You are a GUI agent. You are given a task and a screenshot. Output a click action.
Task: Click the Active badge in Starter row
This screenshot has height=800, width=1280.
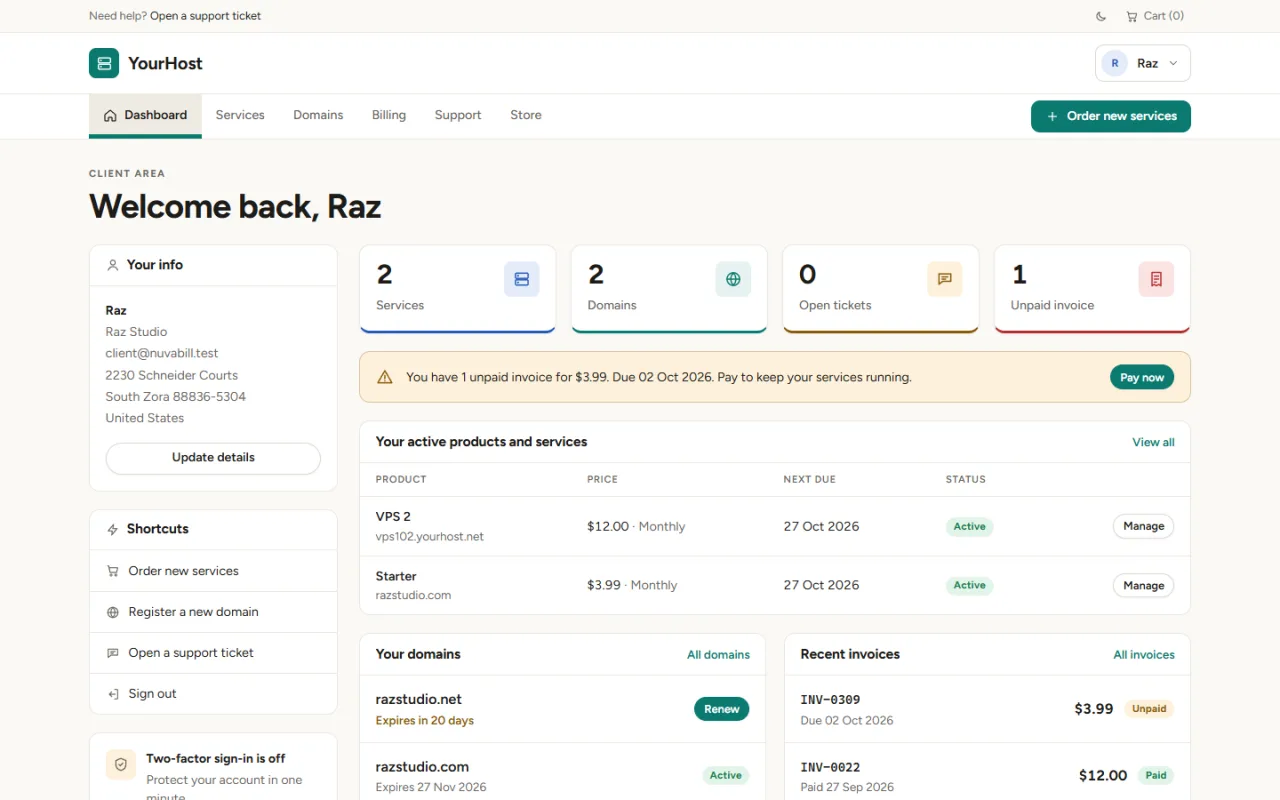[969, 585]
